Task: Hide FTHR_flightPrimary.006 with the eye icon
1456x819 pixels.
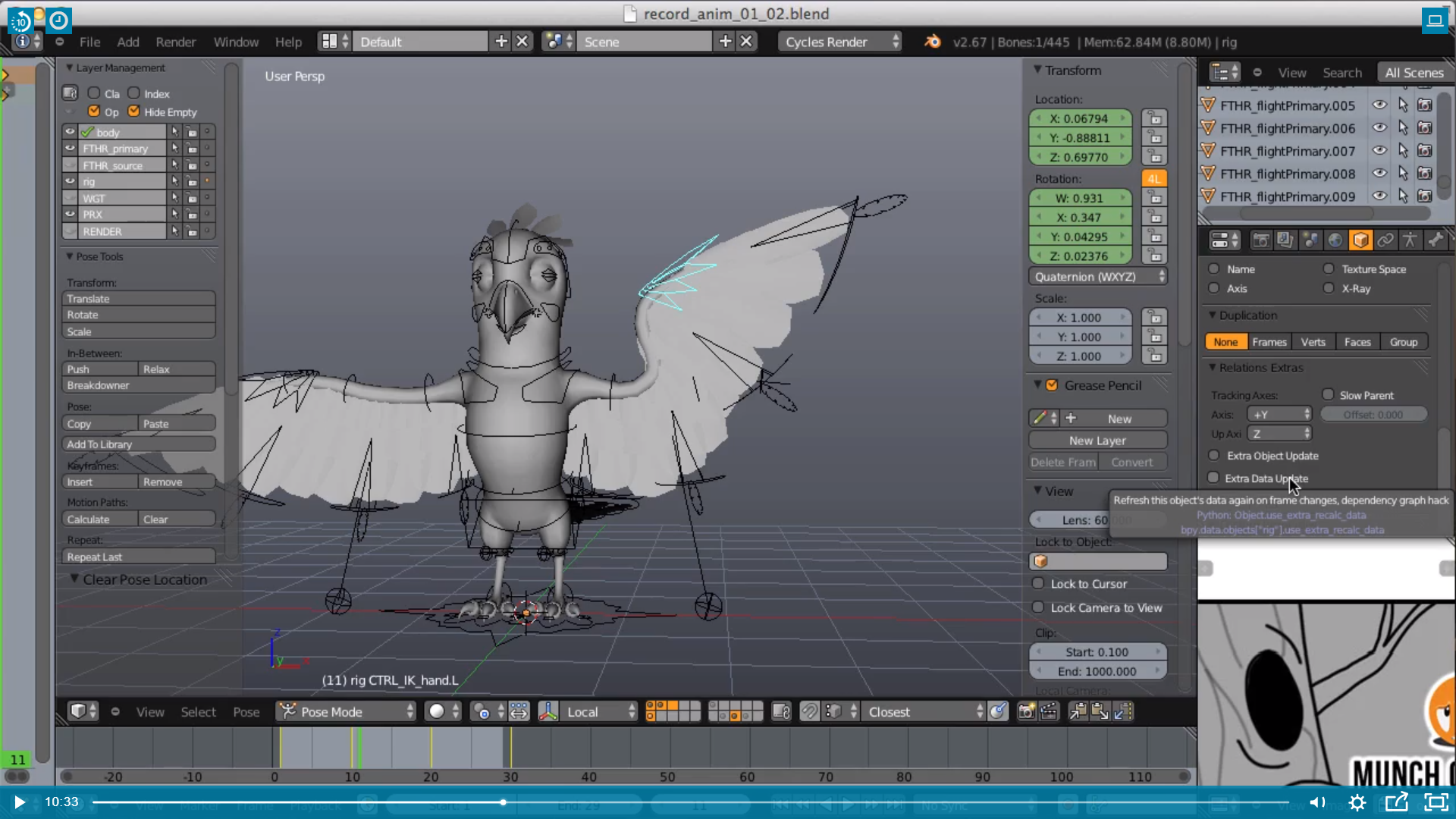Action: (1379, 128)
